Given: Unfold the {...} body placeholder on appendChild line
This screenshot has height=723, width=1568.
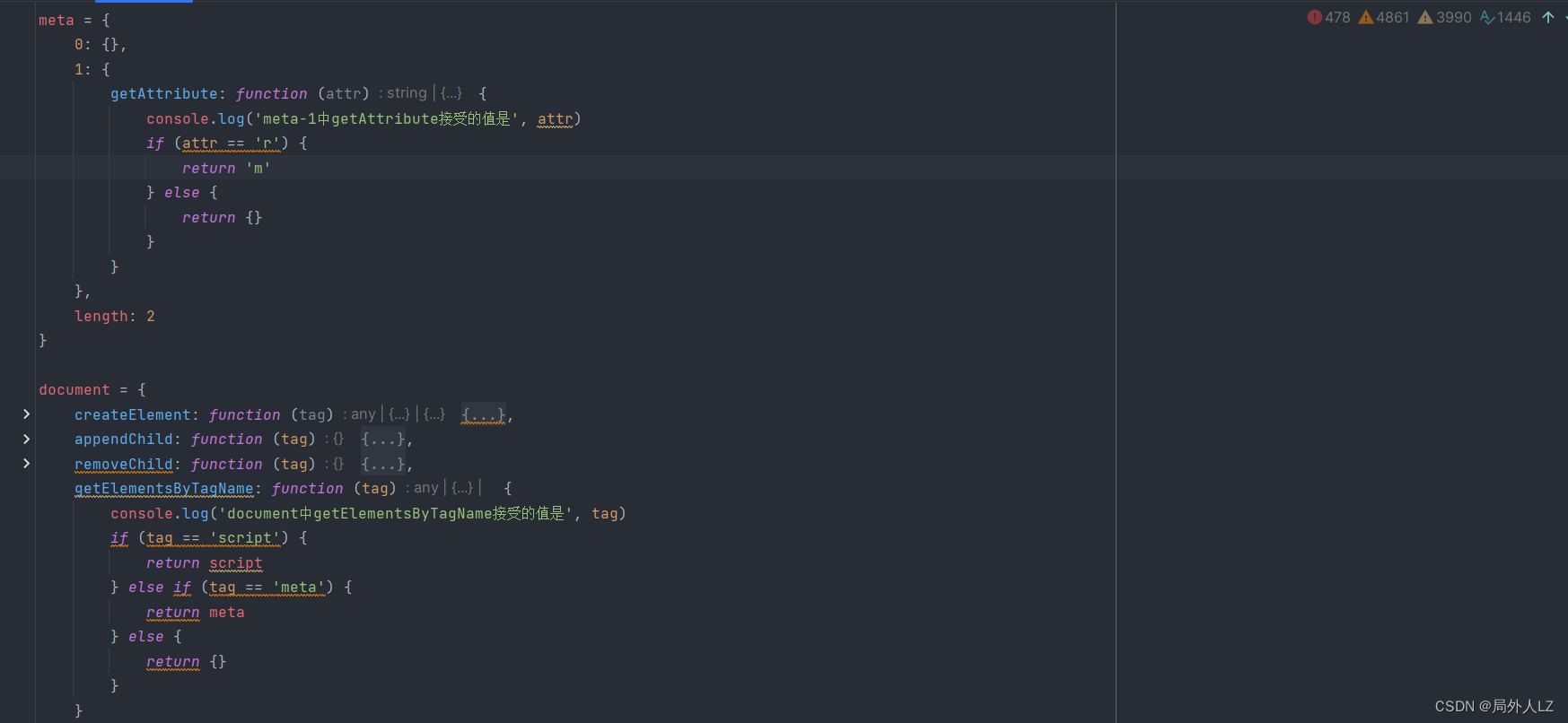Looking at the screenshot, I should (x=384, y=439).
